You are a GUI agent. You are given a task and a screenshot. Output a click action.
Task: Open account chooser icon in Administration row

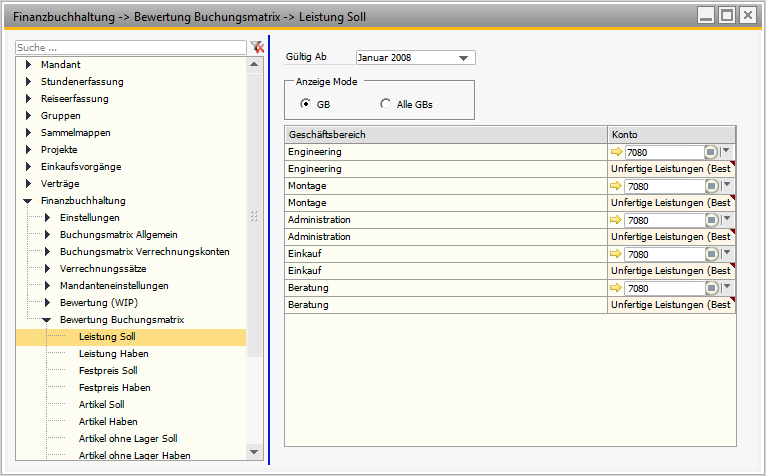[x=710, y=220]
